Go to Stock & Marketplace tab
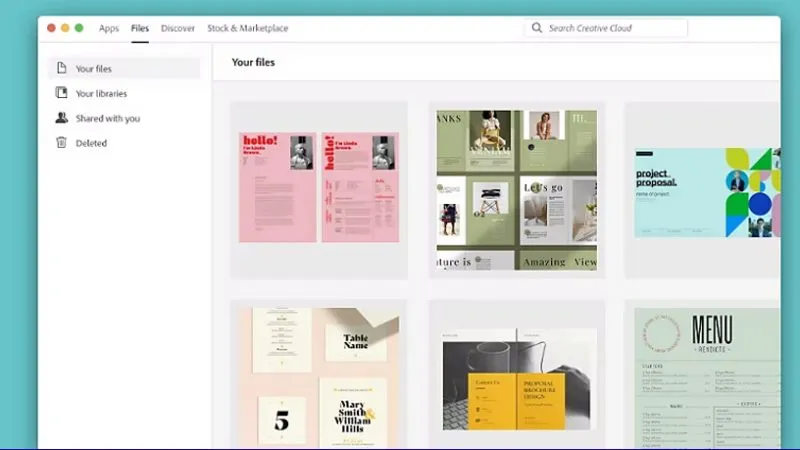The width and height of the screenshot is (800, 450). click(x=247, y=28)
